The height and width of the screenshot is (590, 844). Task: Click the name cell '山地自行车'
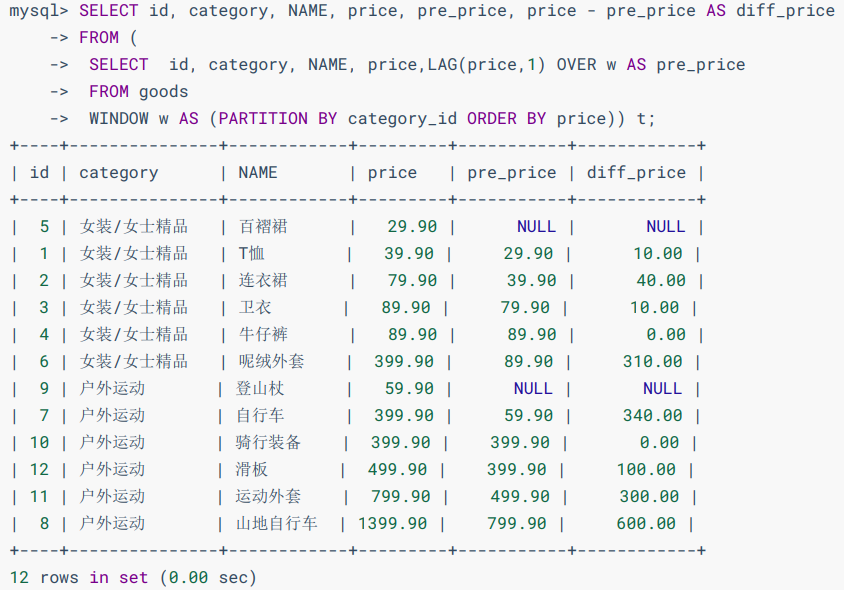coord(276,523)
